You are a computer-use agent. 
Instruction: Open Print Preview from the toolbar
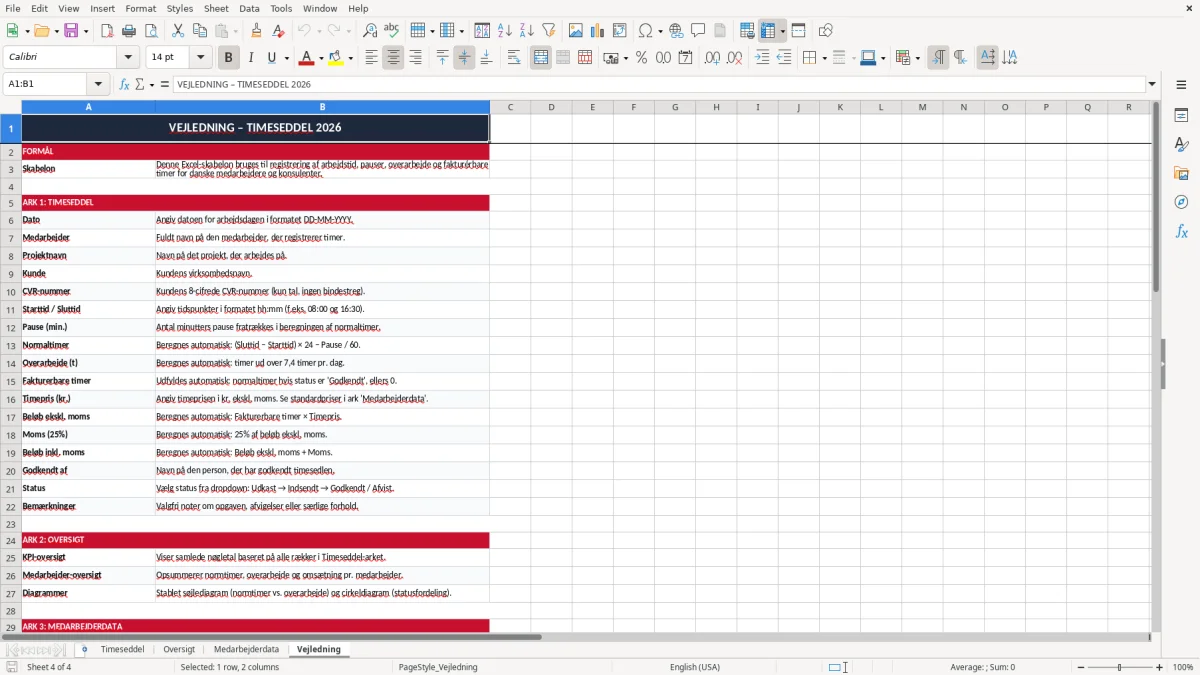pos(151,31)
